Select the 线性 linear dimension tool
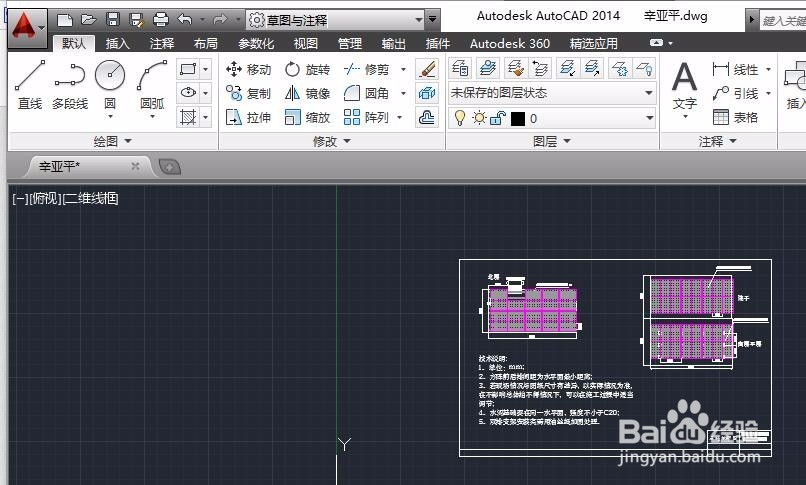Viewport: 806px width, 485px height. (x=736, y=69)
